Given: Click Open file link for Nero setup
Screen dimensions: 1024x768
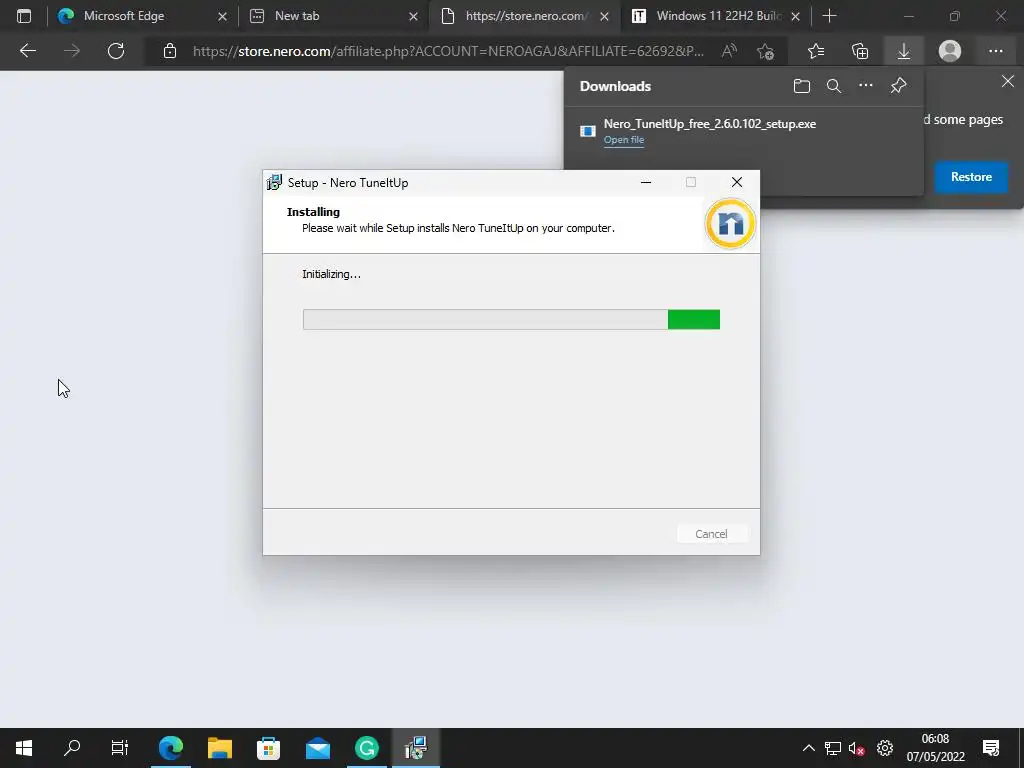Looking at the screenshot, I should 624,140.
